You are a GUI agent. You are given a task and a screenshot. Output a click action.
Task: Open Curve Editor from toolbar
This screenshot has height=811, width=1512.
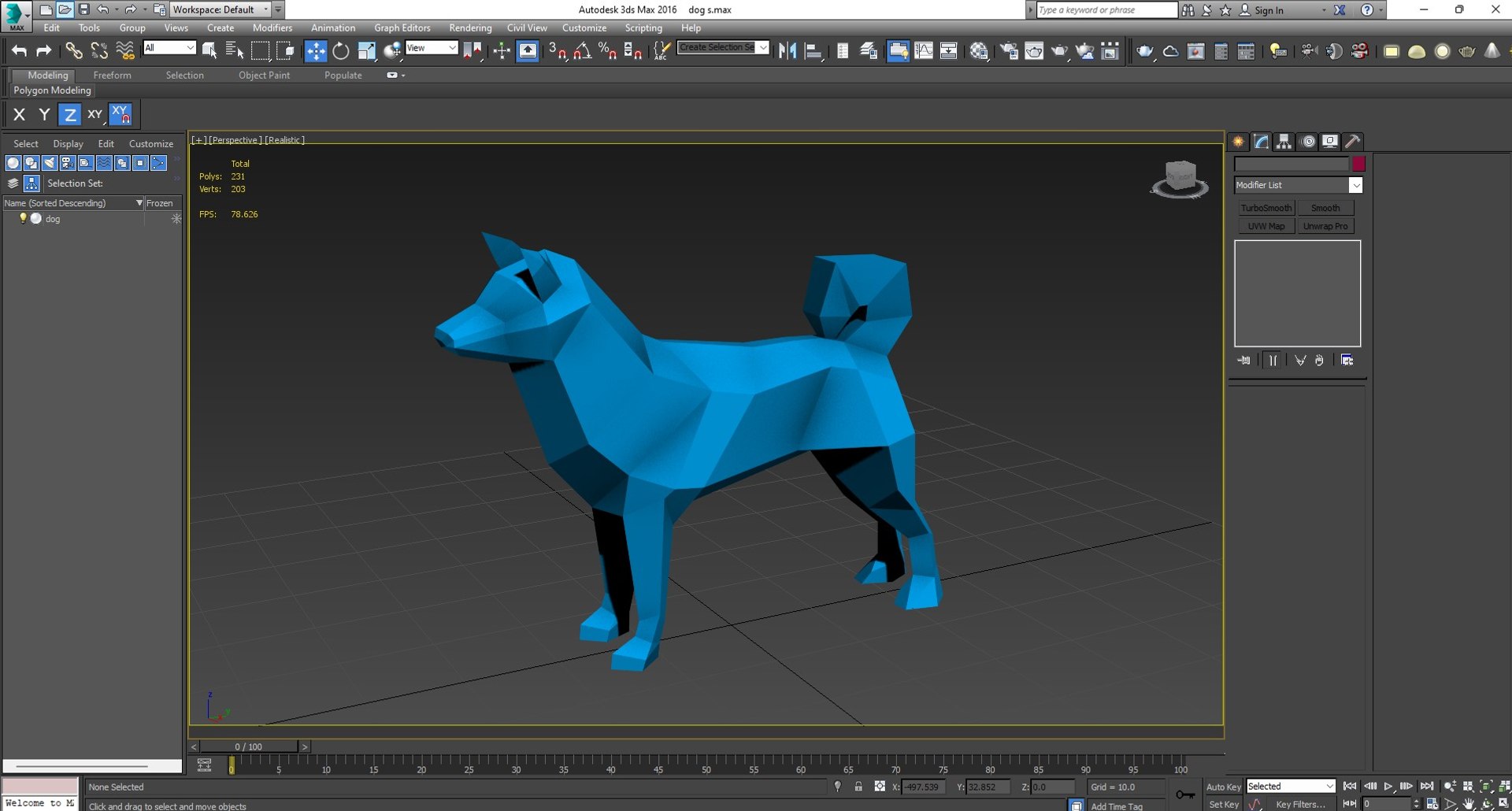click(x=923, y=51)
